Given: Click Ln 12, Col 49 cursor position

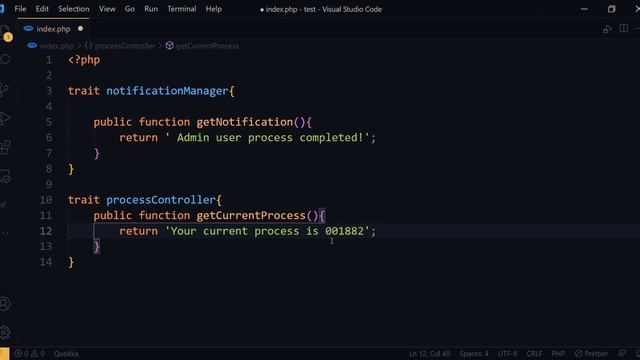Looking at the screenshot, I should 429,353.
